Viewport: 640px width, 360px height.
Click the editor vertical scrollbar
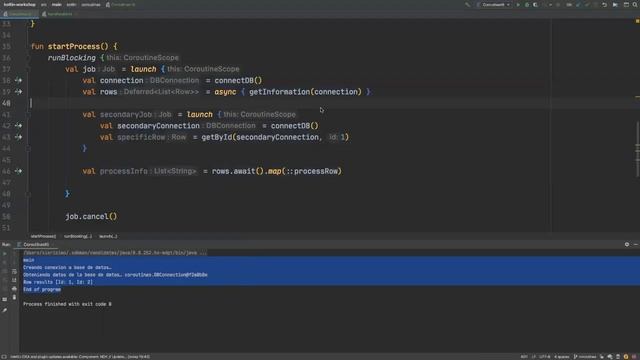coord(637,149)
